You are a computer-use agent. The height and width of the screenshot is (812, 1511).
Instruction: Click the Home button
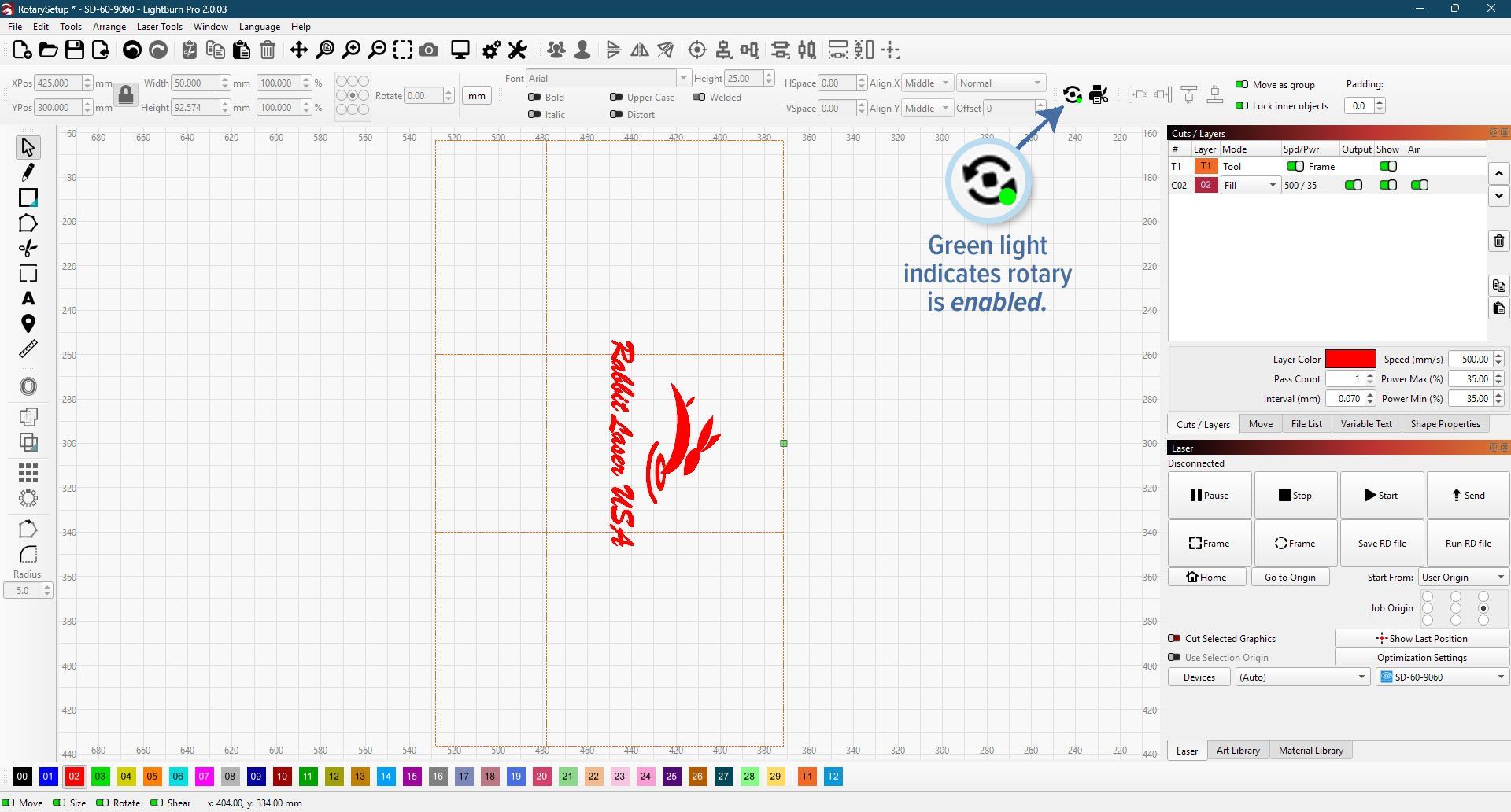1207,577
